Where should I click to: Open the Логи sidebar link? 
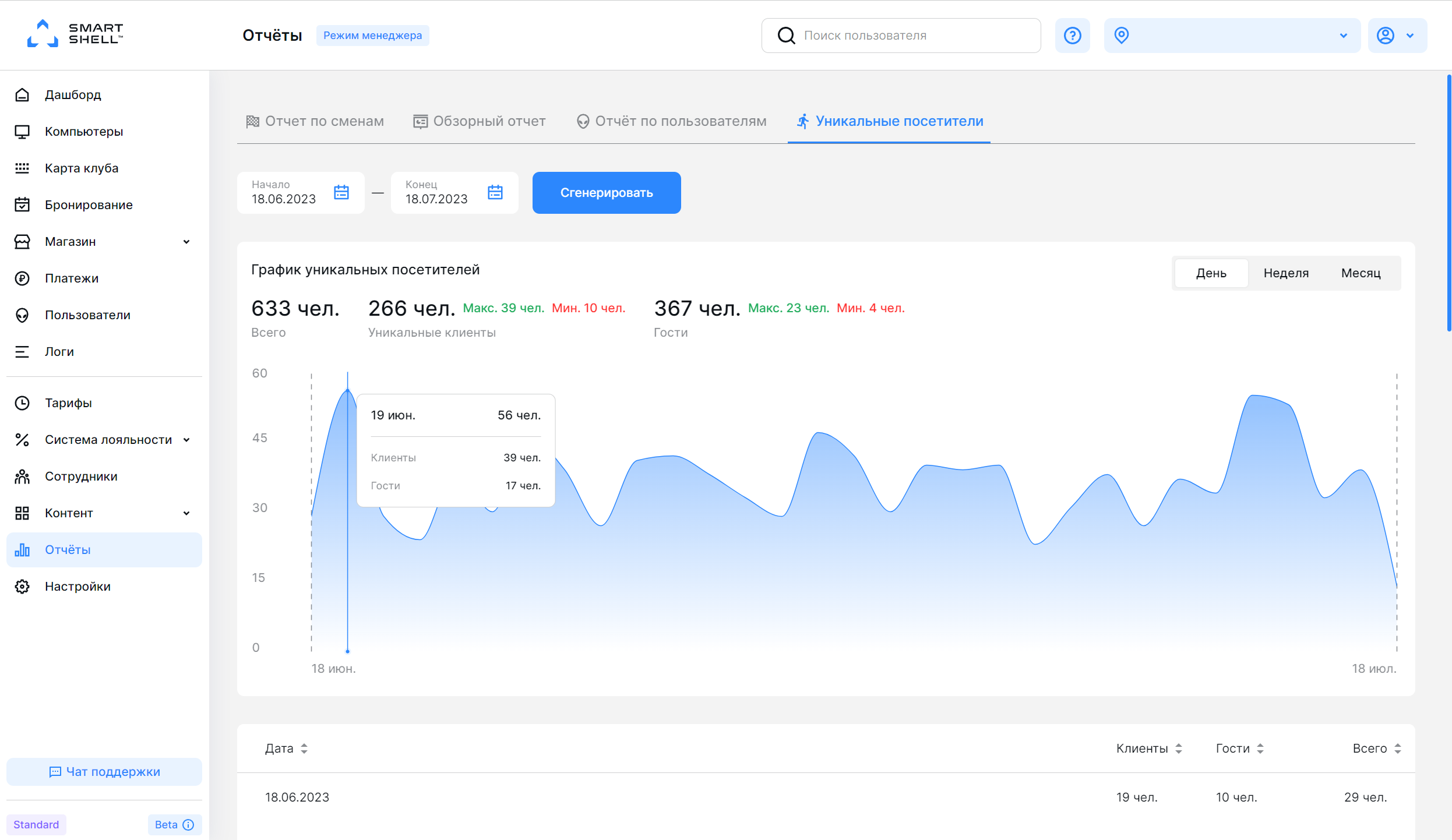(104, 352)
